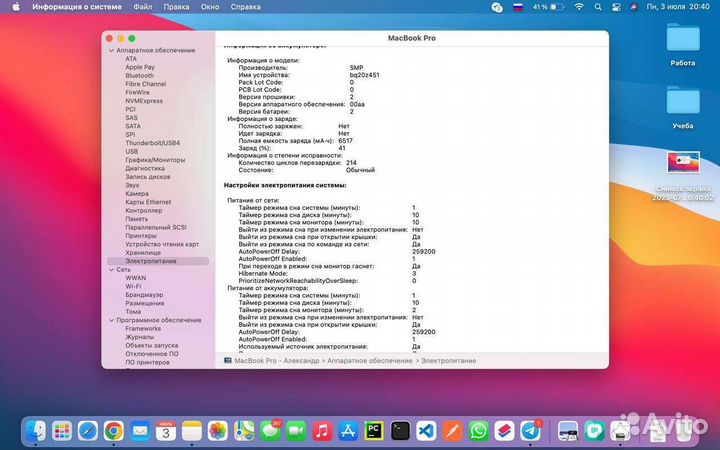Select Bluetooth in the sidebar
Screen dimensions: 720x450
click(140, 75)
